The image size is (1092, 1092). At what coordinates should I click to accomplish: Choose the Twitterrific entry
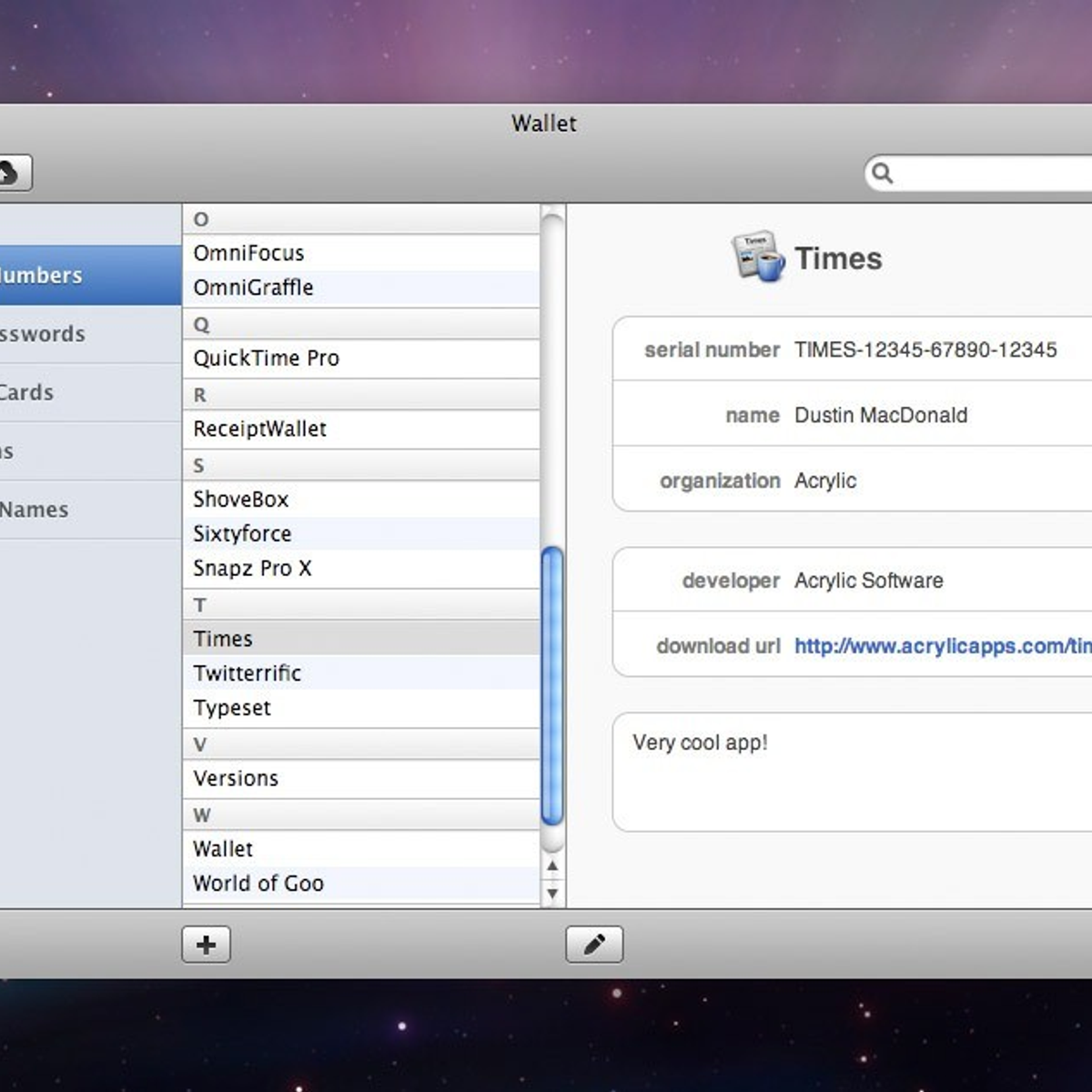coord(247,673)
